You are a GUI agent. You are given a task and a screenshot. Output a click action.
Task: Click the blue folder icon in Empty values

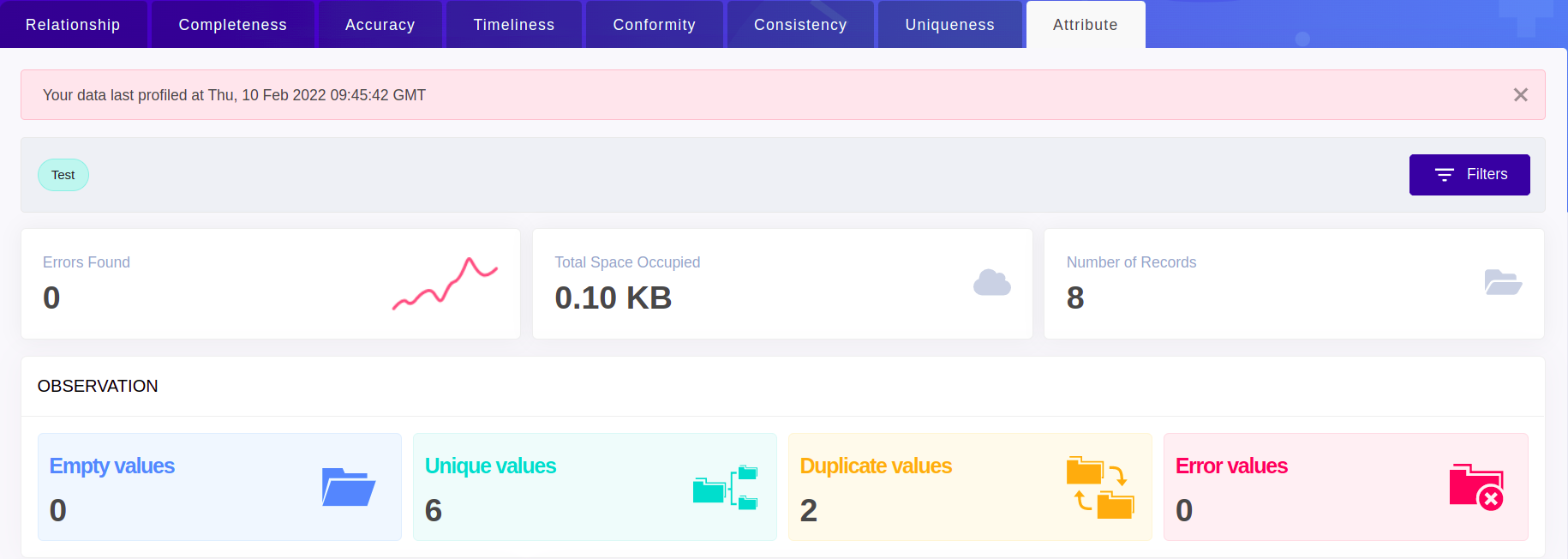349,487
